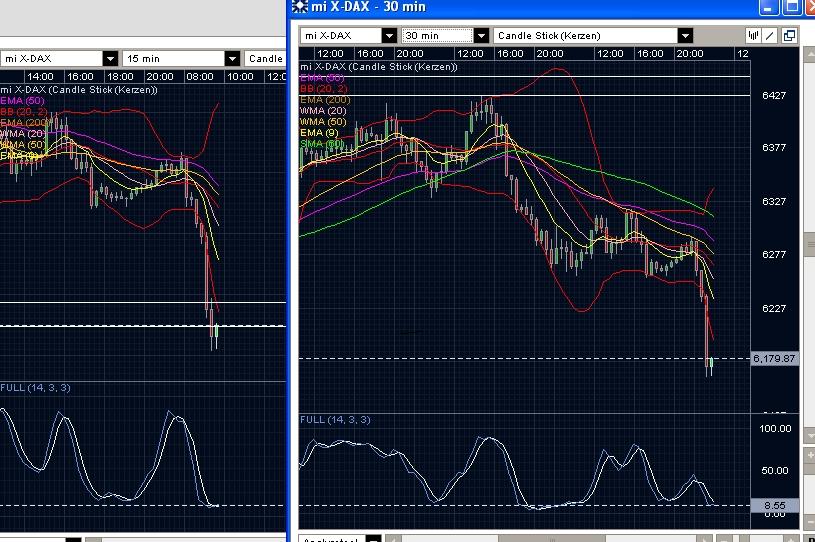Open the 15 min timeframe dropdown arrow
The width and height of the screenshot is (815, 542).
point(232,58)
